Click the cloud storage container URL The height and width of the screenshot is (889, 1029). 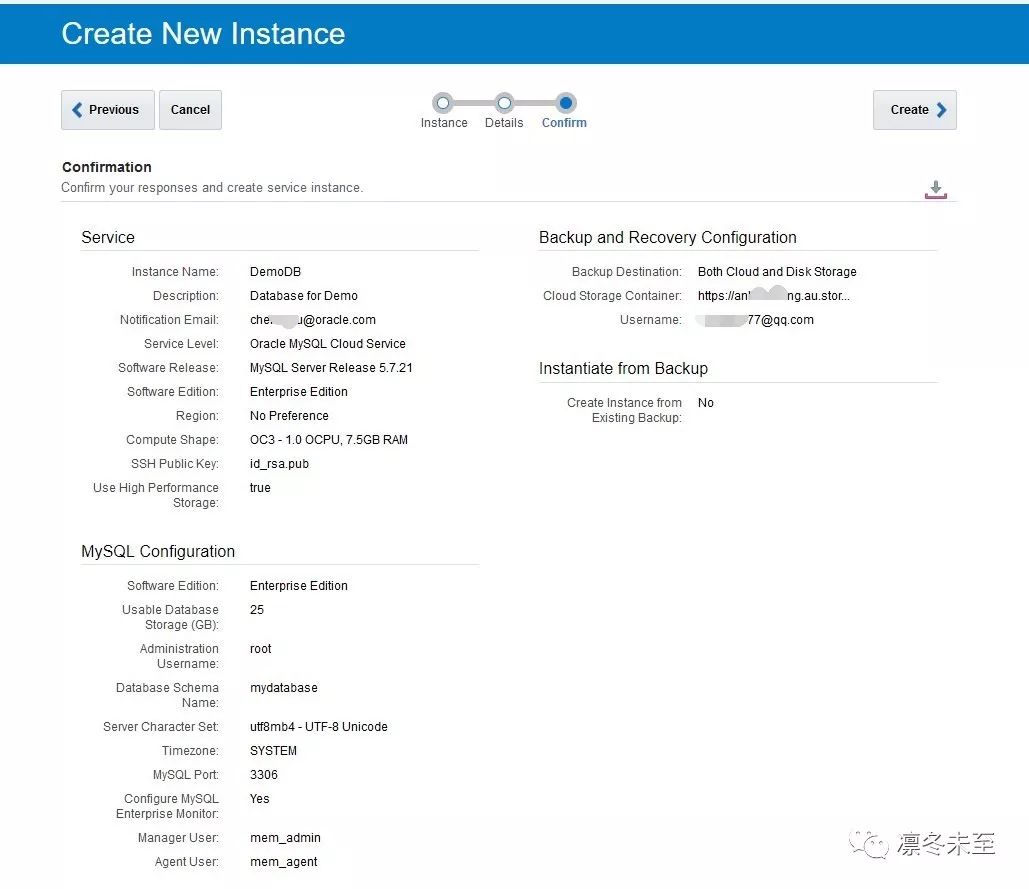tap(774, 296)
